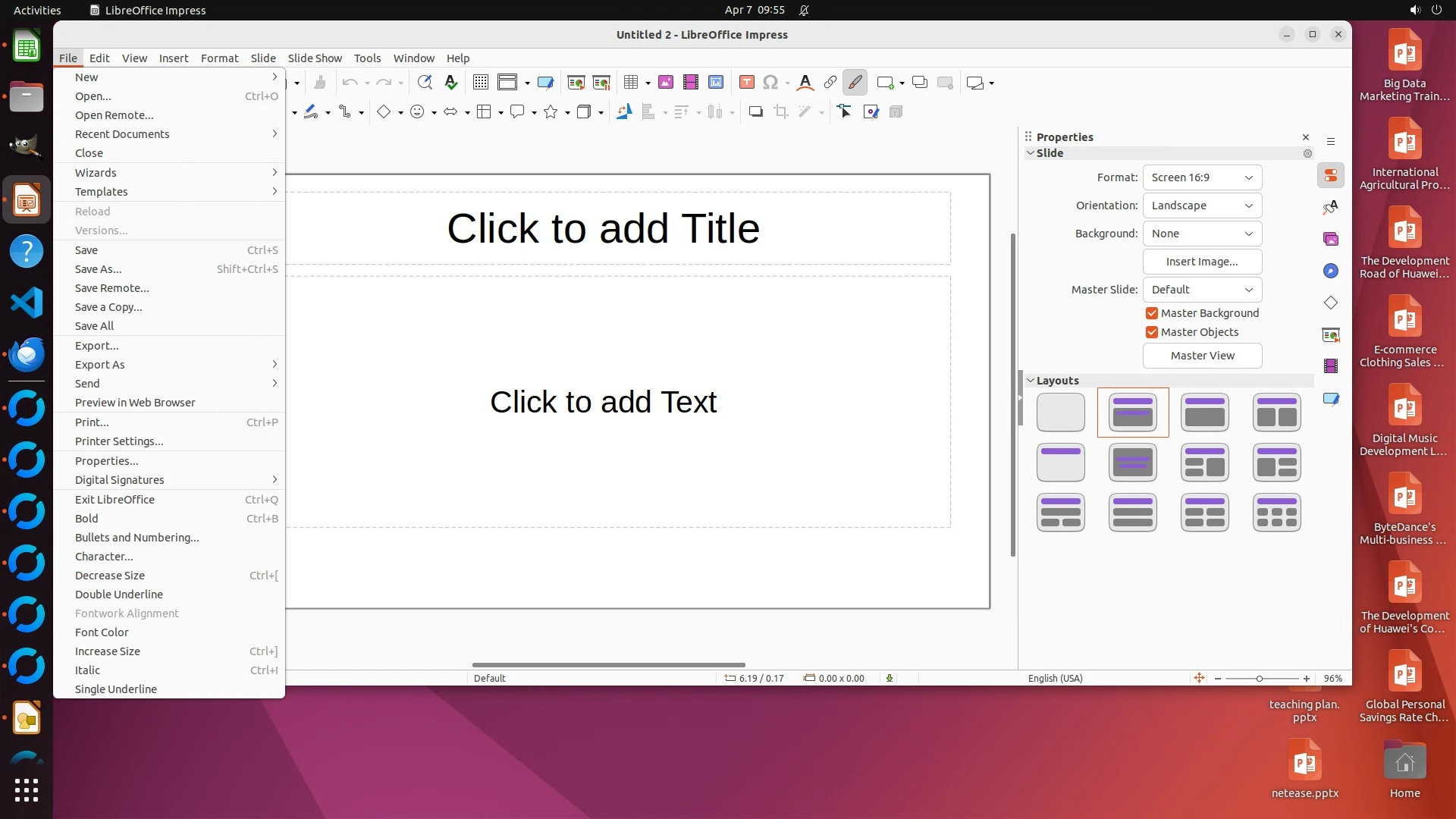The image size is (1456, 819).
Task: Click the Display Grid toolbar icon
Action: [x=480, y=83]
